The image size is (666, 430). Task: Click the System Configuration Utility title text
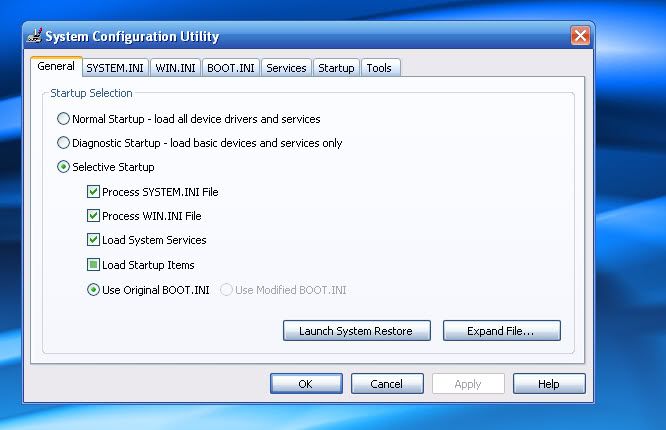pyautogui.click(x=133, y=36)
